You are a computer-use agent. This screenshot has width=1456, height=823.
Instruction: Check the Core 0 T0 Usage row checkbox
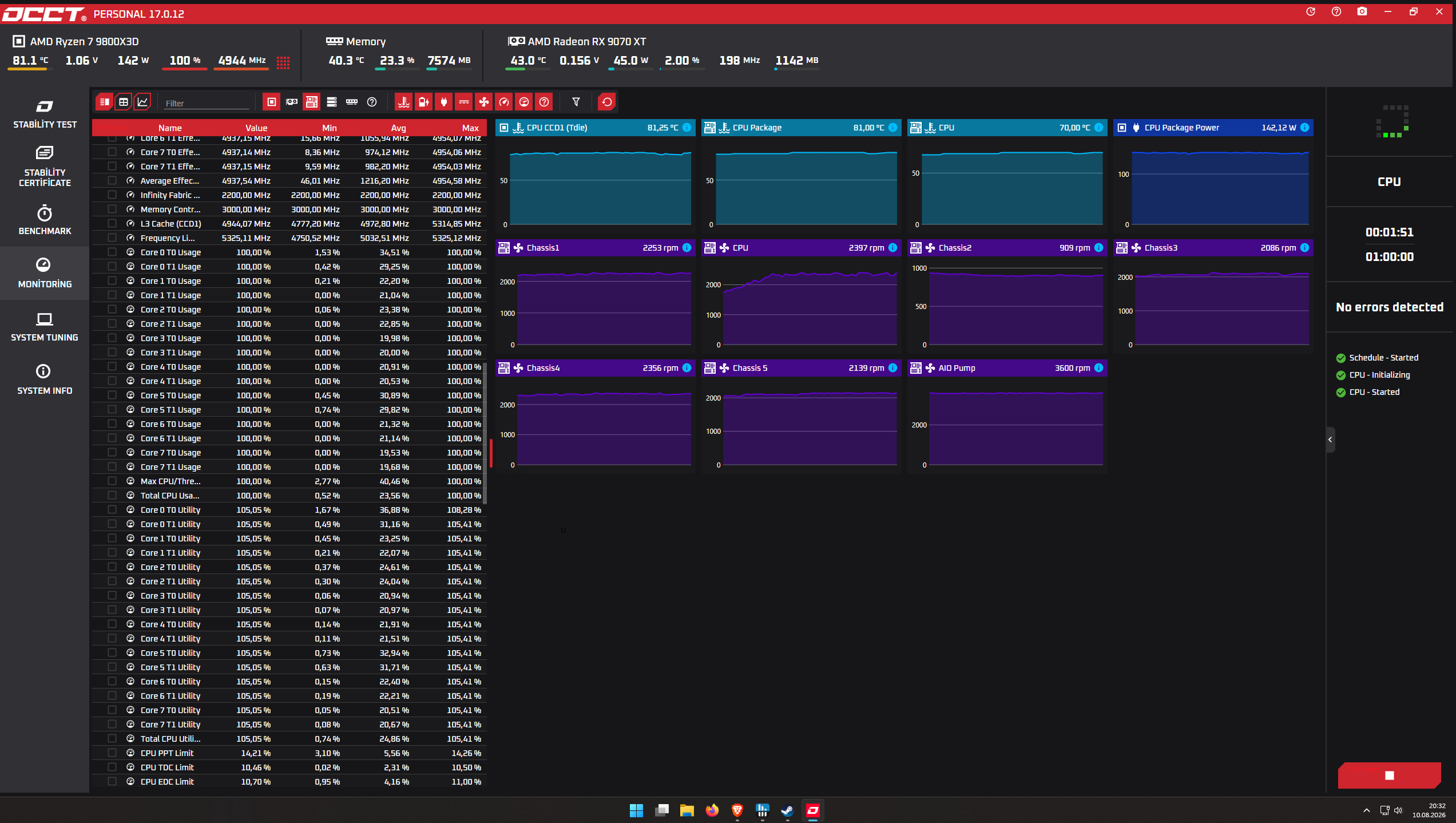[112, 252]
